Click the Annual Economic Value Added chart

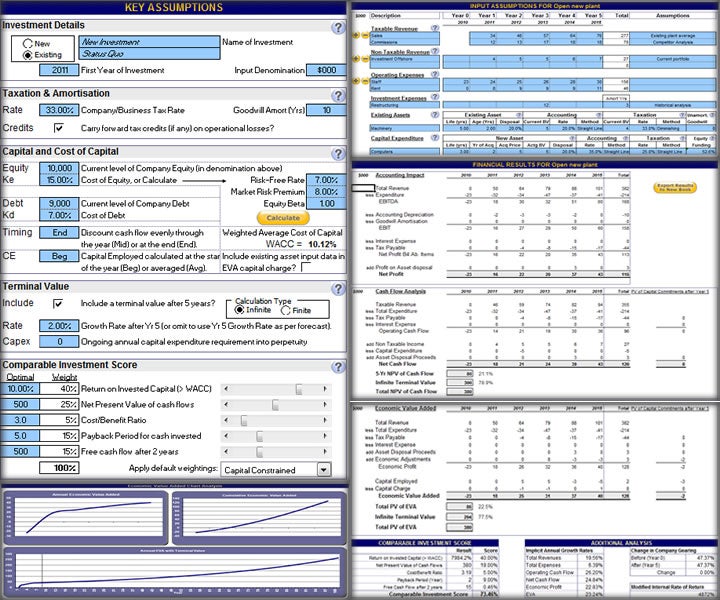pos(85,517)
